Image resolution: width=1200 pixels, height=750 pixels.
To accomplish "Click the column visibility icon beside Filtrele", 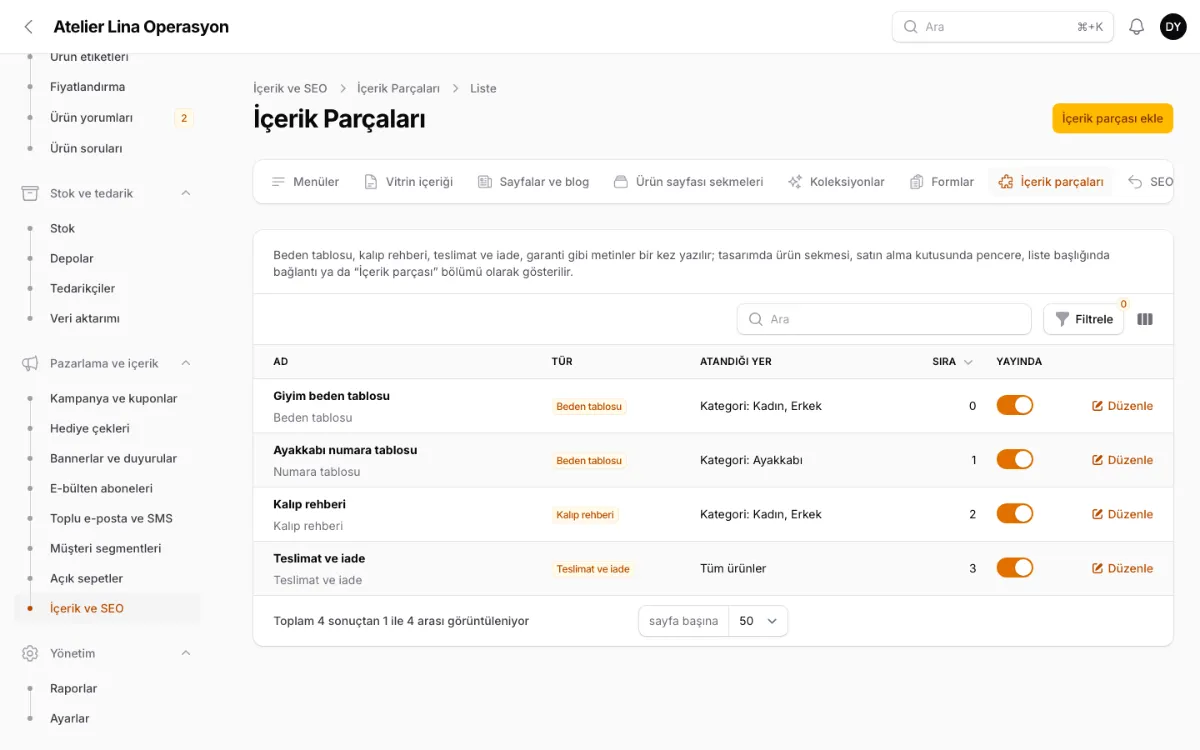I will 1145,319.
